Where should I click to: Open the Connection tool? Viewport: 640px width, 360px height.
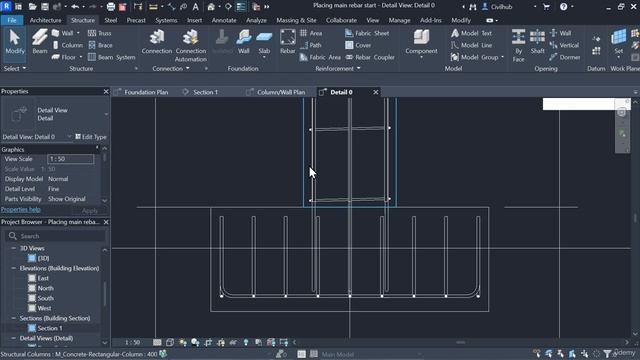tap(157, 41)
